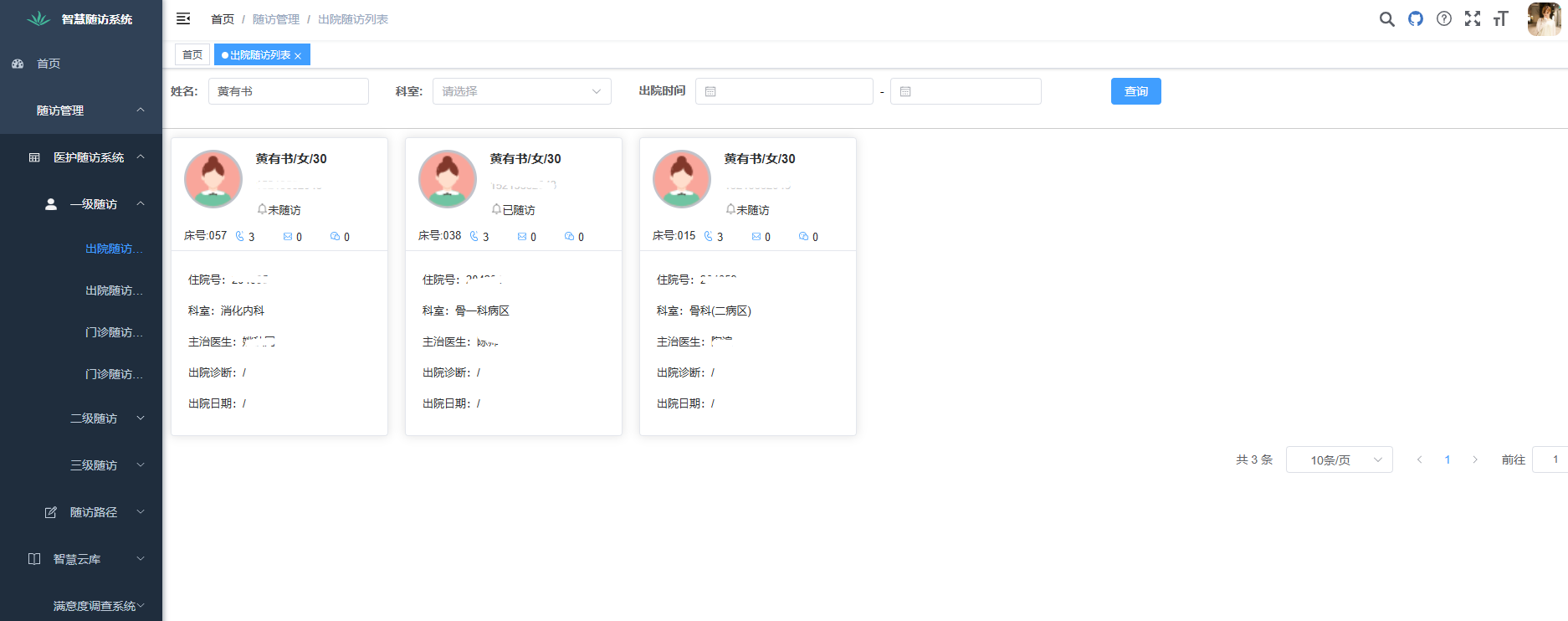The height and width of the screenshot is (621, 1568).
Task: Click phone icon on bed 038 card
Action: click(474, 236)
